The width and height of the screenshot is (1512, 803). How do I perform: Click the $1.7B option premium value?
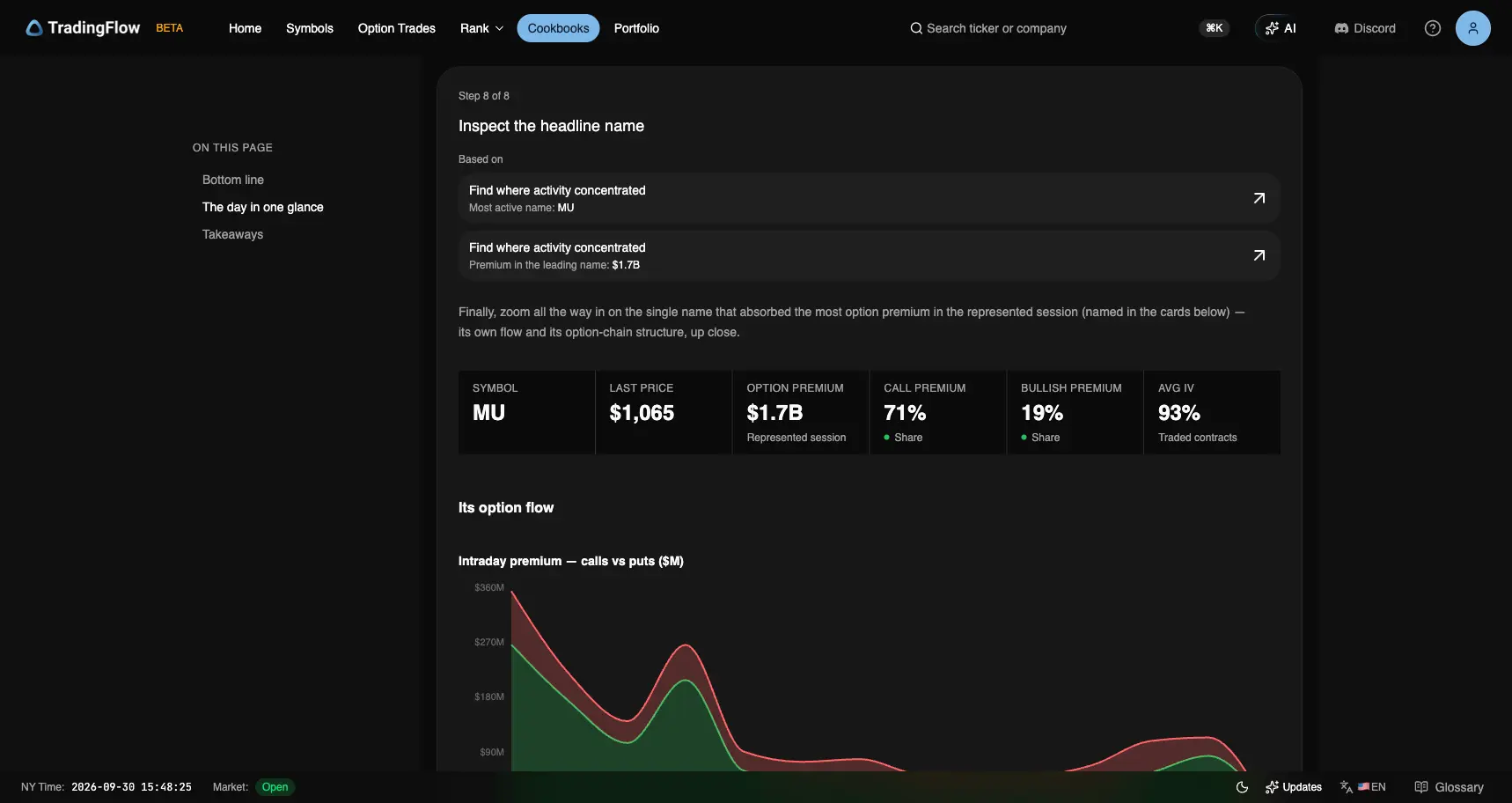point(774,413)
